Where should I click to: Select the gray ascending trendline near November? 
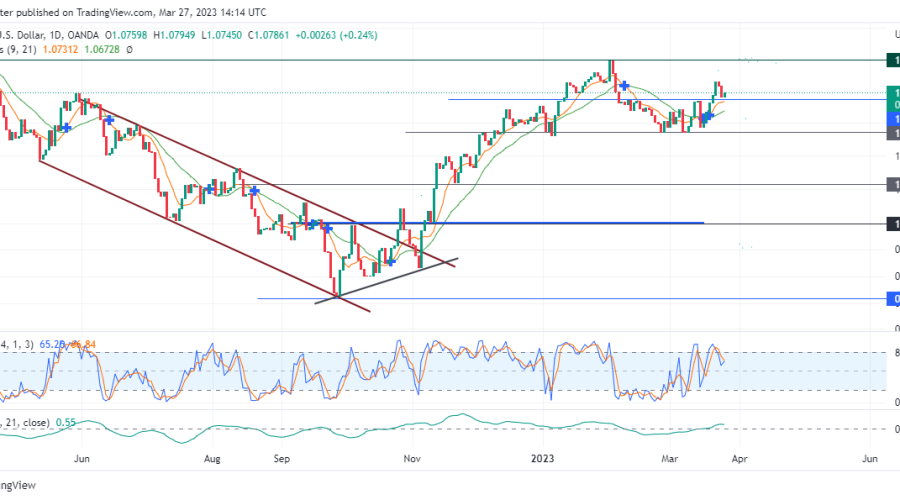(386, 281)
